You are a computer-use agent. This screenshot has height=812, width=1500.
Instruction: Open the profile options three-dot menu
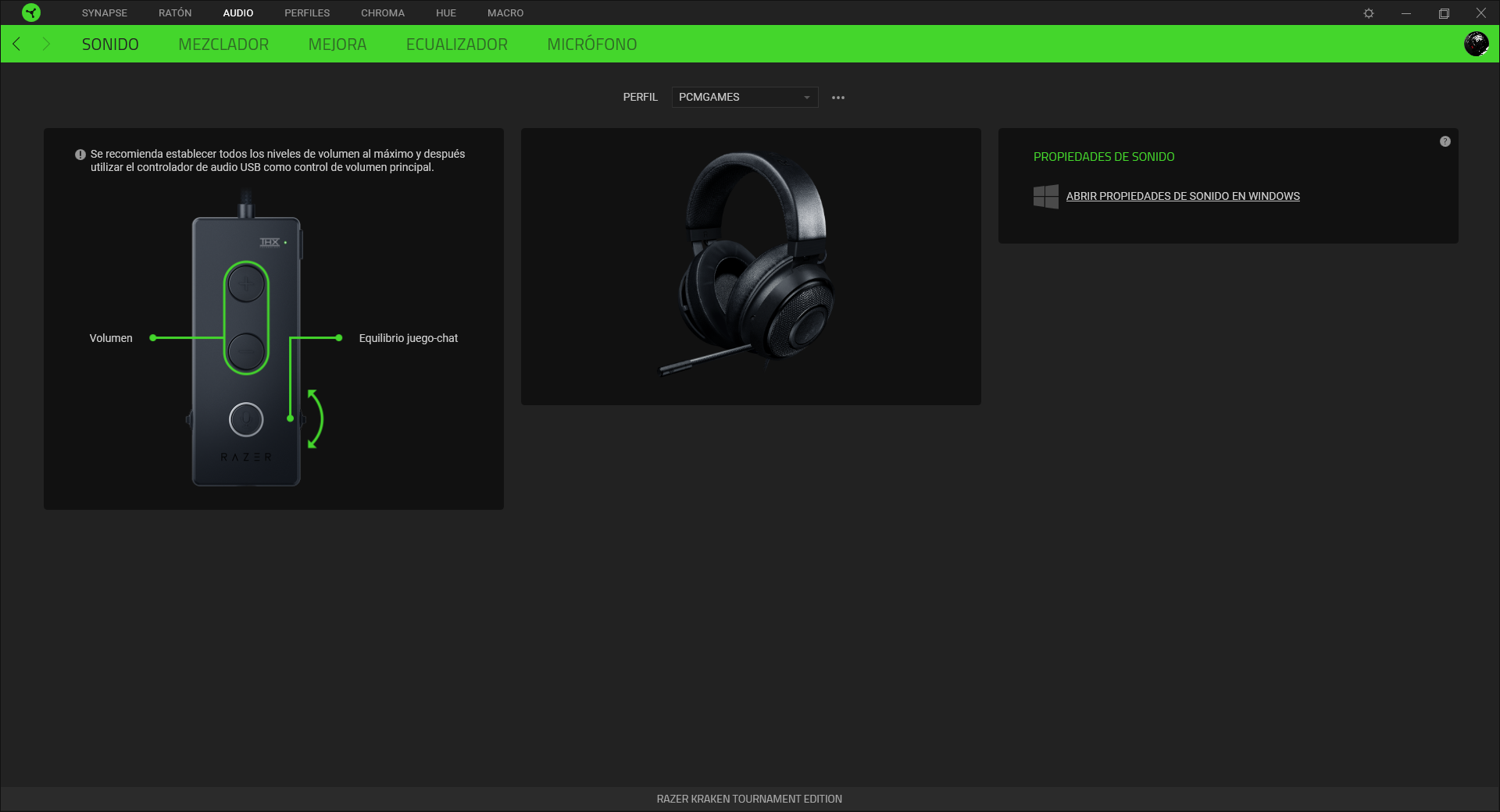point(838,98)
